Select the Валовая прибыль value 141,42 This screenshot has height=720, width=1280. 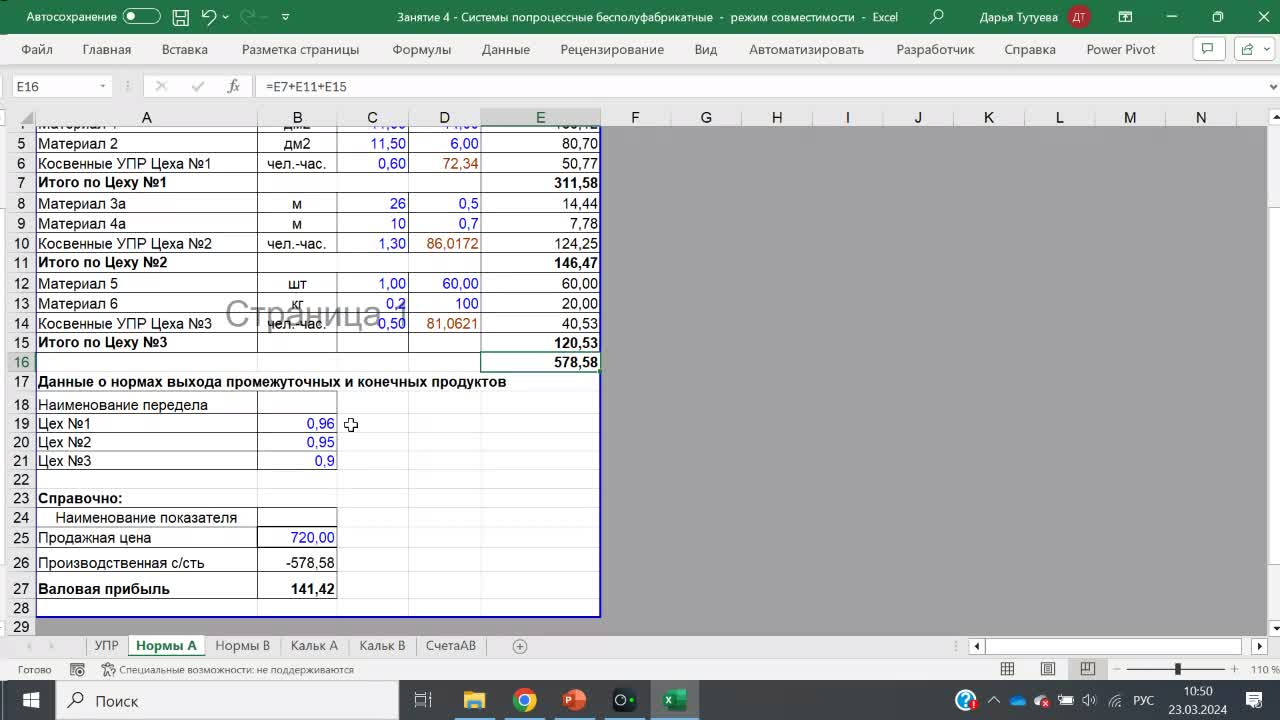[x=297, y=588]
